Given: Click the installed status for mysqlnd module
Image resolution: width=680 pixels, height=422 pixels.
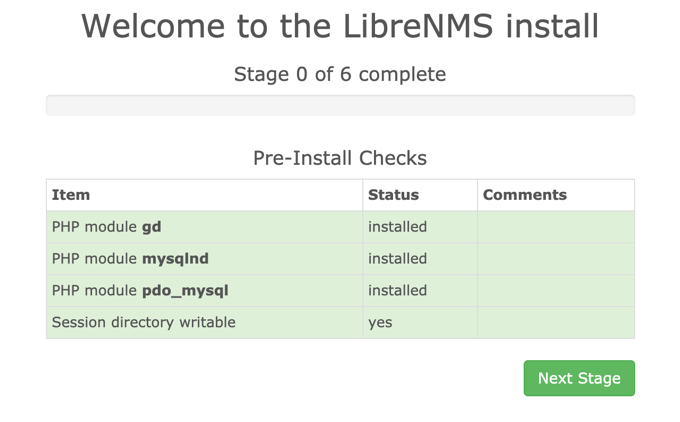Looking at the screenshot, I should pyautogui.click(x=397, y=259).
